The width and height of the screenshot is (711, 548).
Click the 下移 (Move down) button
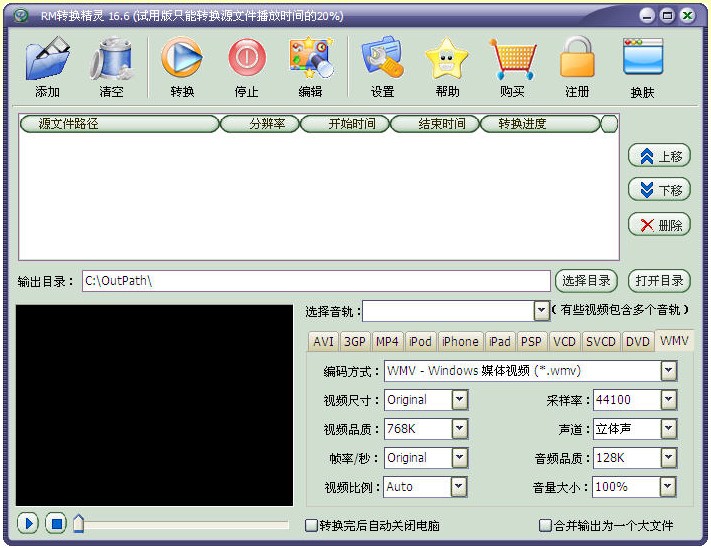(x=659, y=190)
